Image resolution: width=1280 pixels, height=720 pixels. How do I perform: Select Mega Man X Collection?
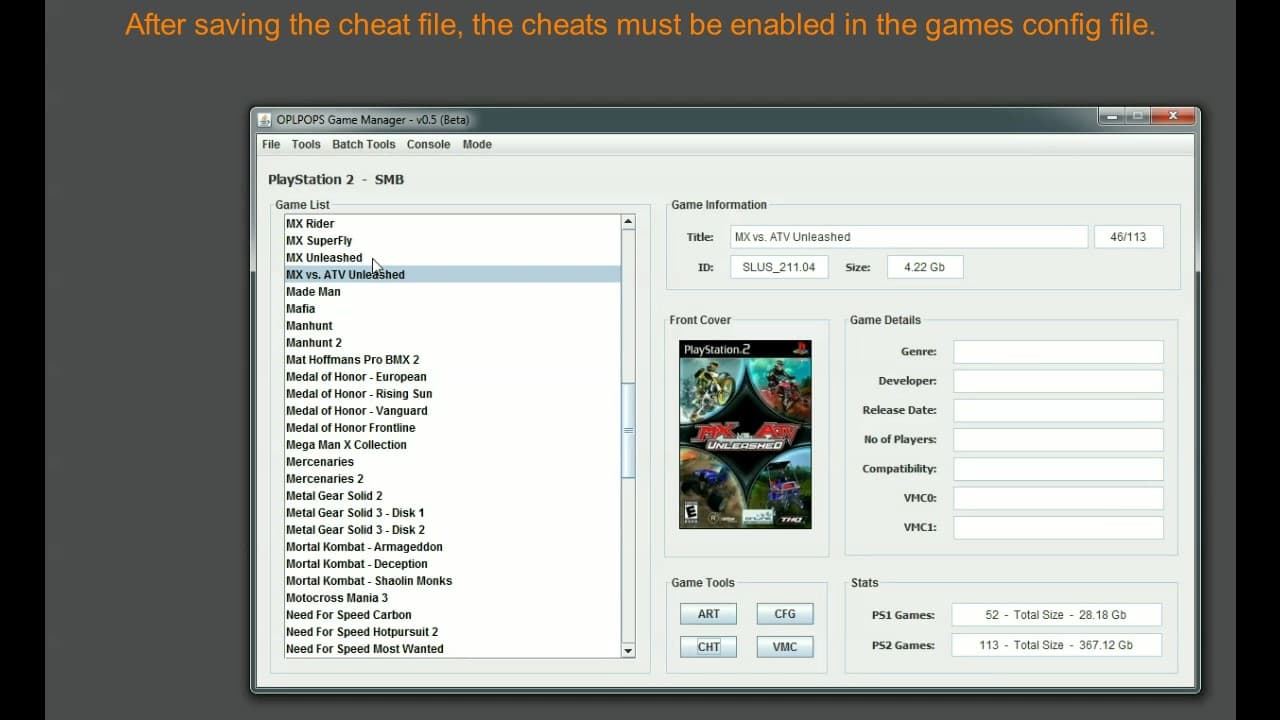coord(452,445)
